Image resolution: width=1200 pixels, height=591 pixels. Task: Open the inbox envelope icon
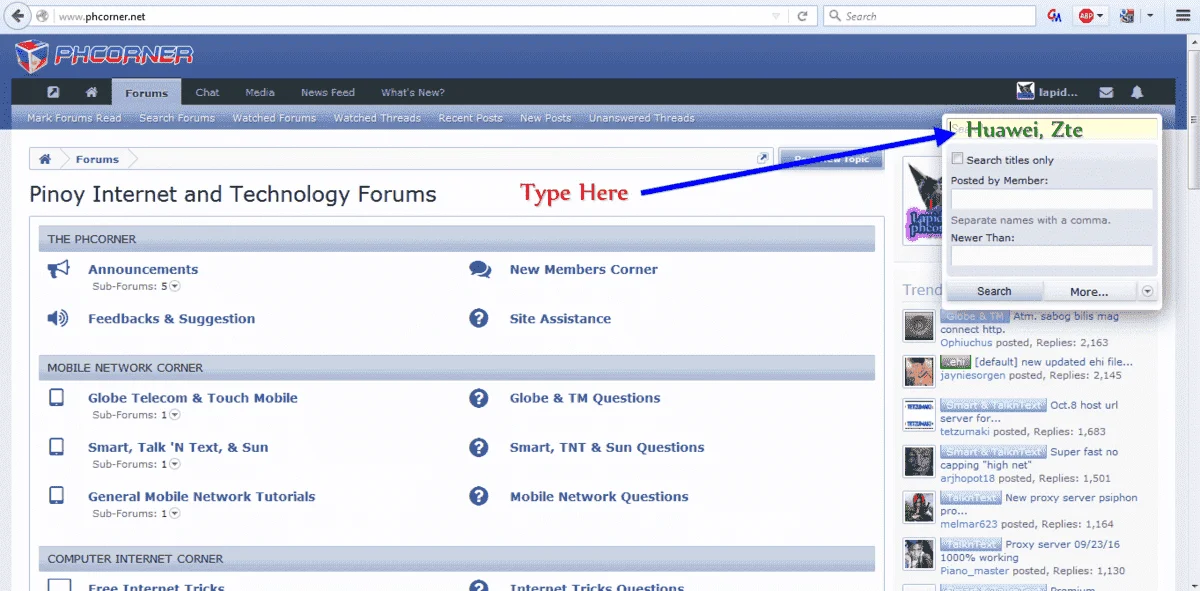pyautogui.click(x=1106, y=92)
